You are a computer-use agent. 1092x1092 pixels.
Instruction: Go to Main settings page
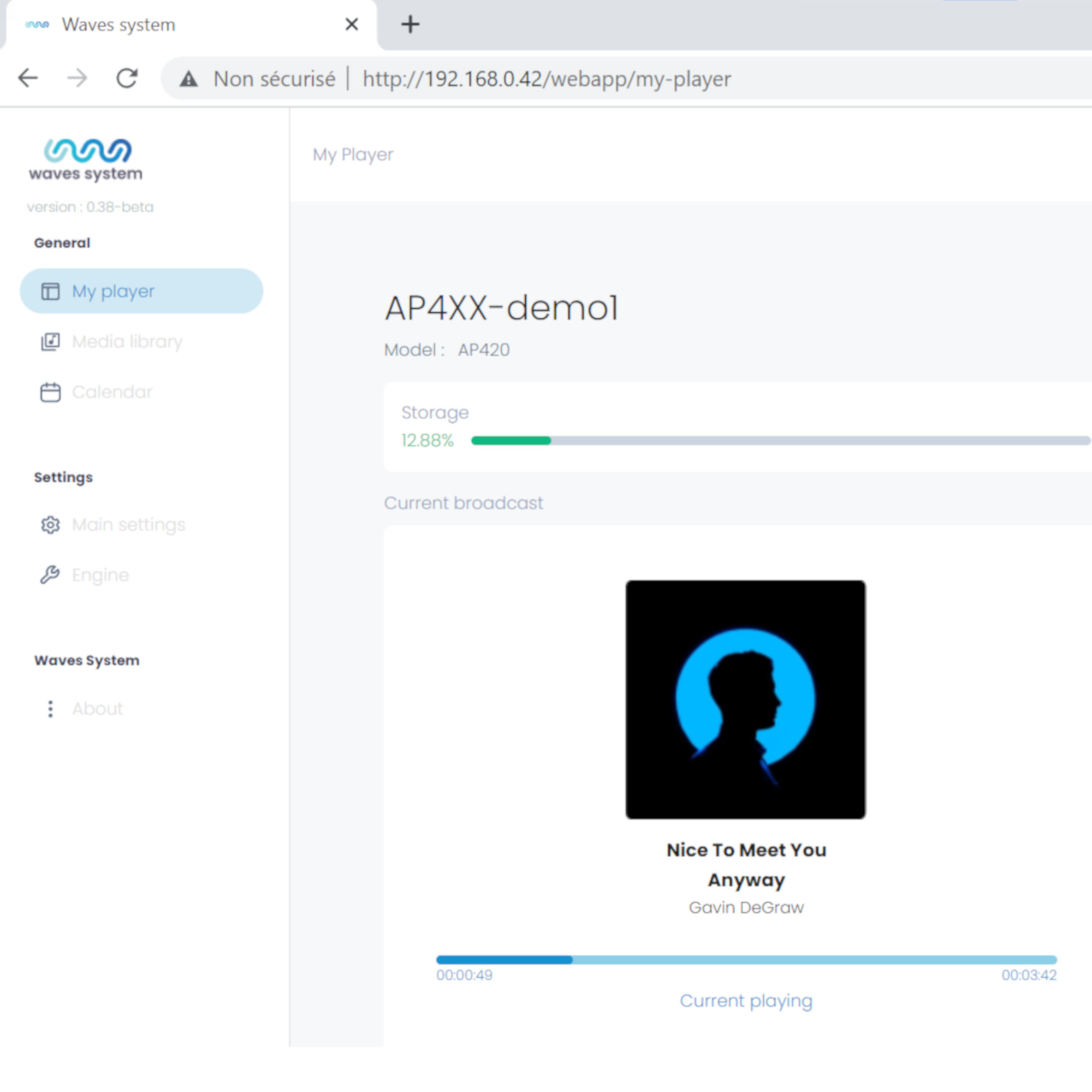click(x=128, y=525)
